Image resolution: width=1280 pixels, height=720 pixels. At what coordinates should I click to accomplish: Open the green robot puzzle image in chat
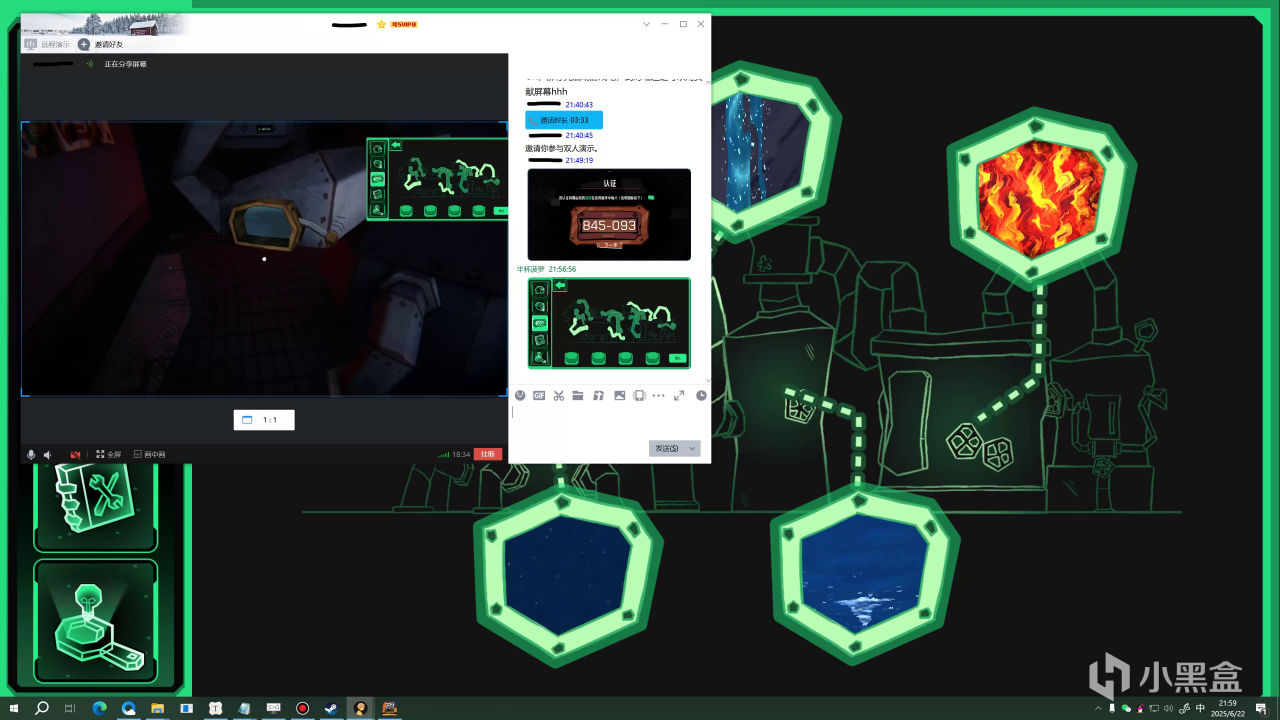click(x=609, y=323)
